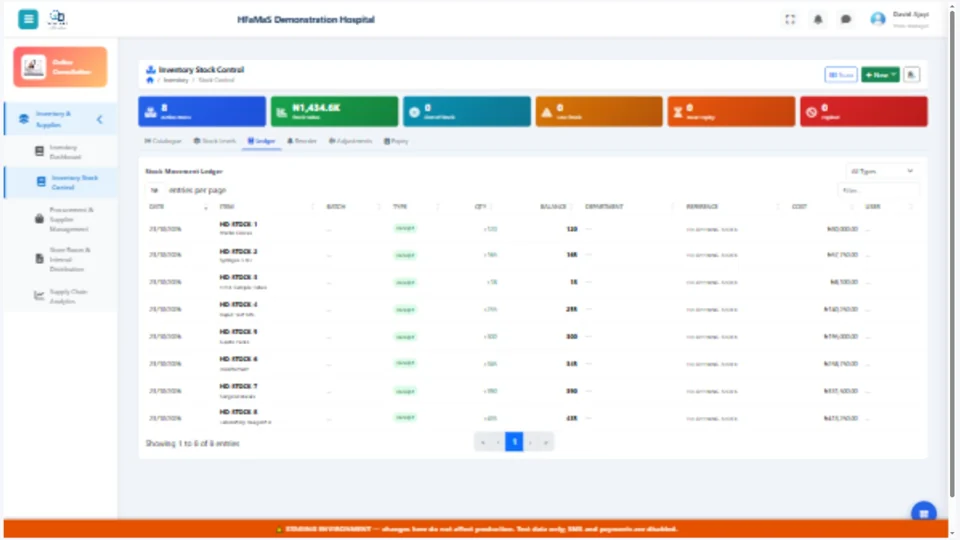This screenshot has height=540, width=960.
Task: Click the export icon button beside New
Action: coord(912,75)
